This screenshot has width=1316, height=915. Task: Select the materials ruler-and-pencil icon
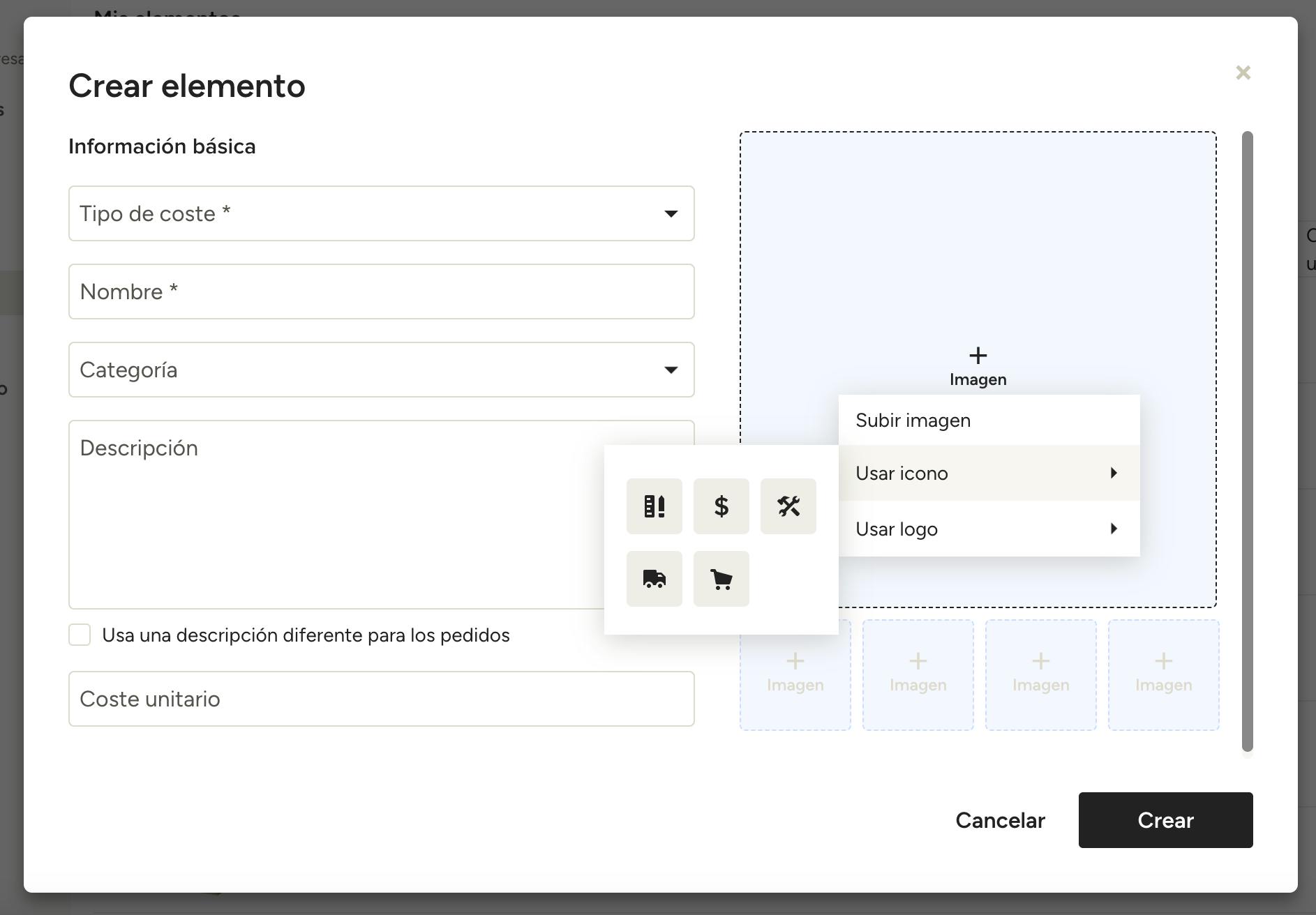coord(654,506)
